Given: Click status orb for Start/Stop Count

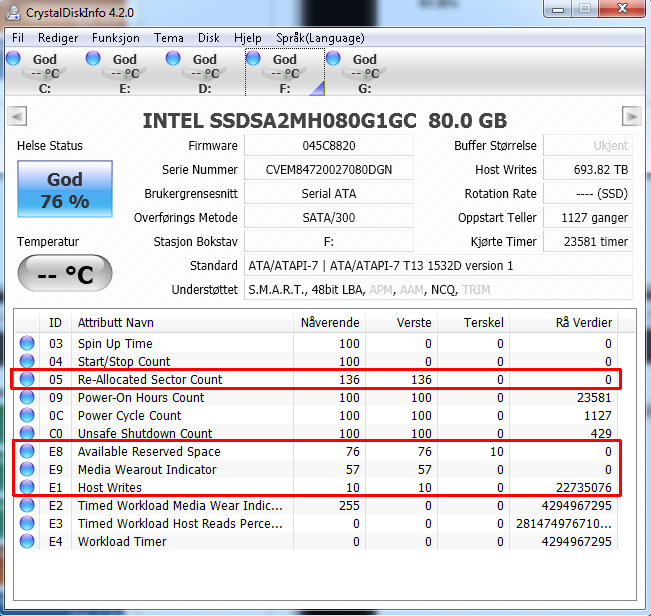Looking at the screenshot, I should pos(27,361).
